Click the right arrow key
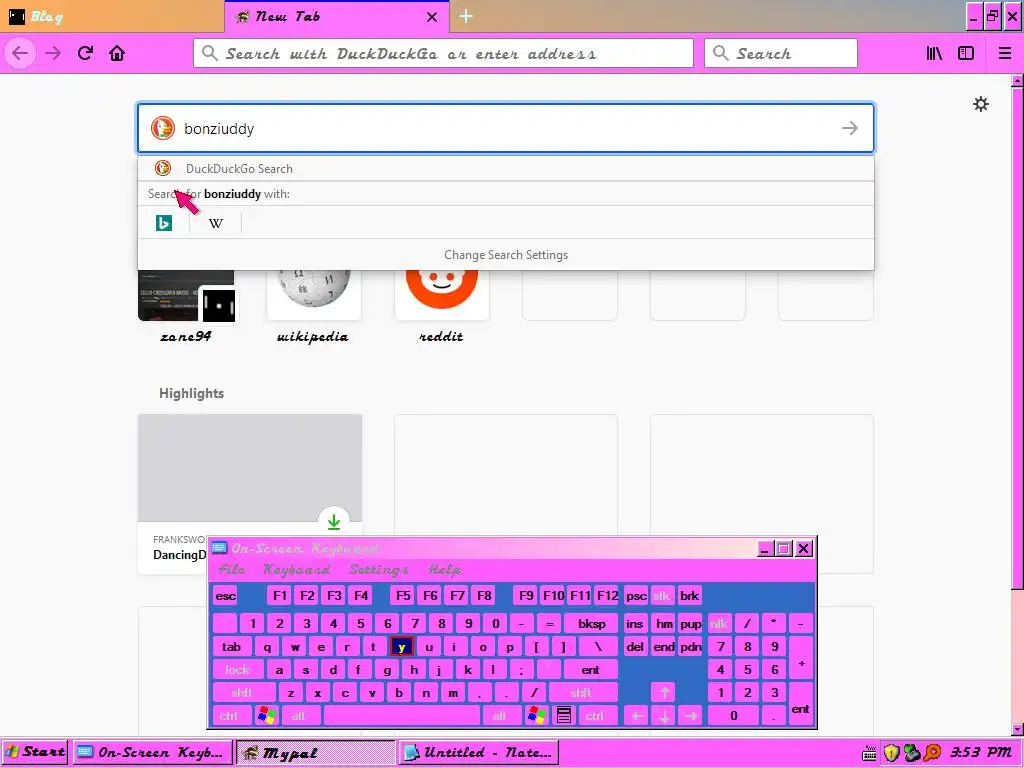Screen dimensions: 1024x768 tap(691, 716)
